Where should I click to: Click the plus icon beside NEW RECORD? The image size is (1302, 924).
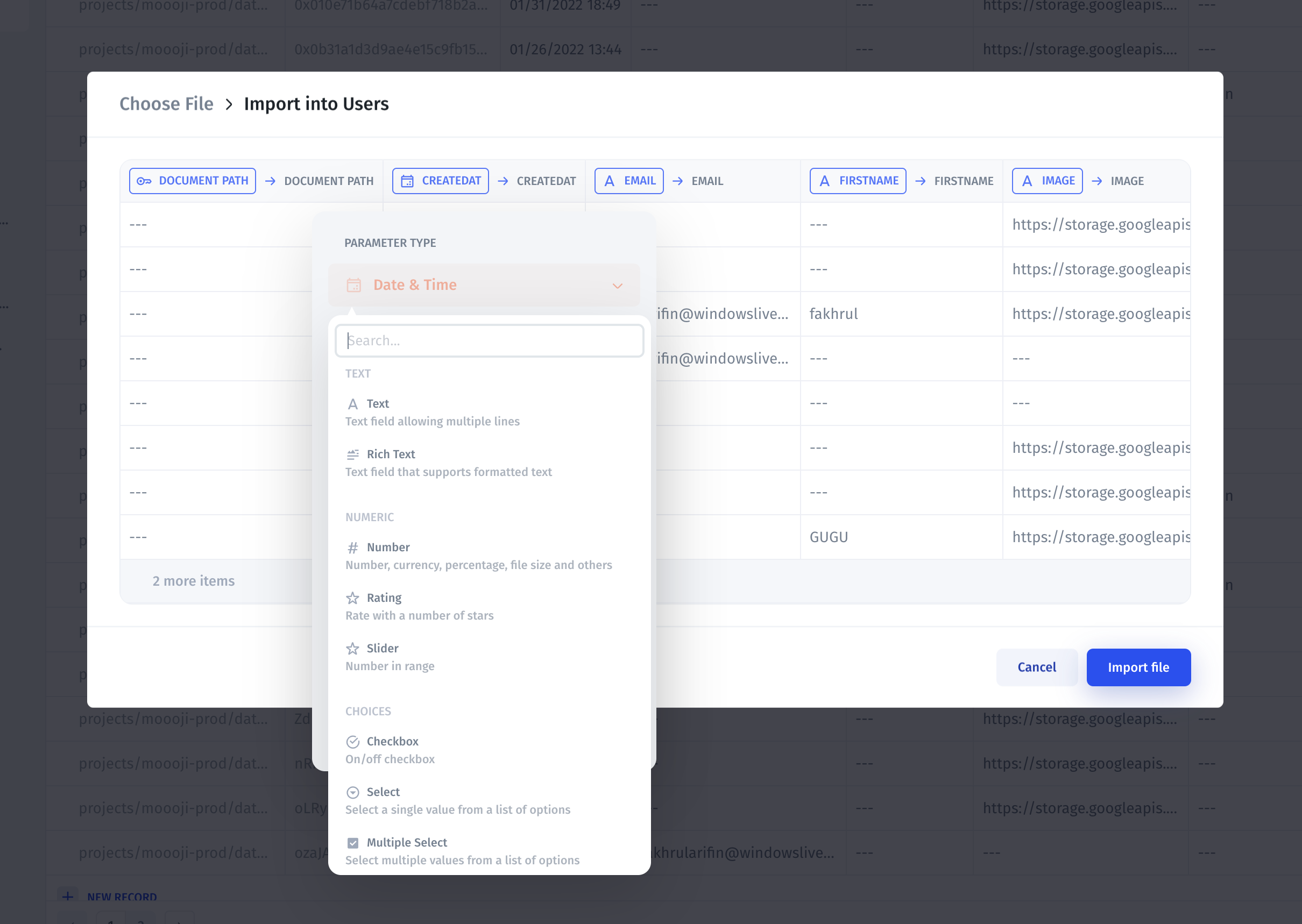click(x=68, y=897)
